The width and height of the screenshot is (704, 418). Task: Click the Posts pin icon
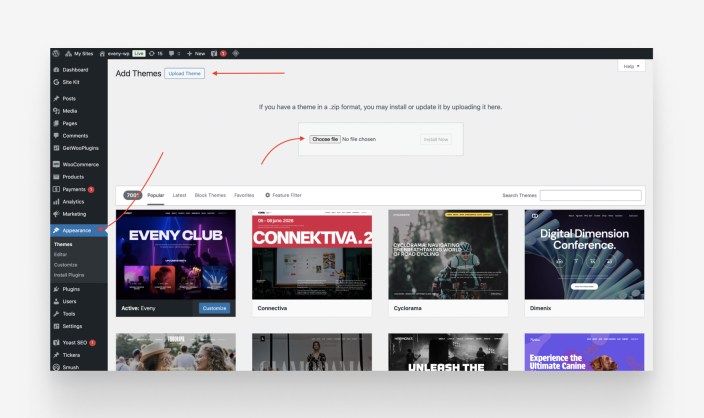(x=56, y=98)
